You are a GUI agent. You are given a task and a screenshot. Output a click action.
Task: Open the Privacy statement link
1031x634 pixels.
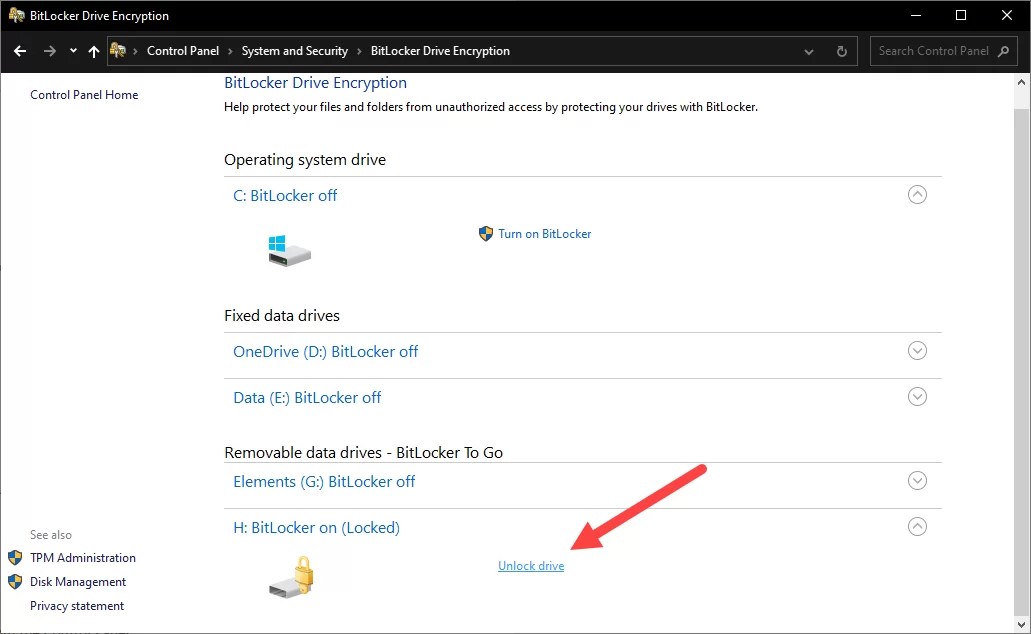(77, 605)
